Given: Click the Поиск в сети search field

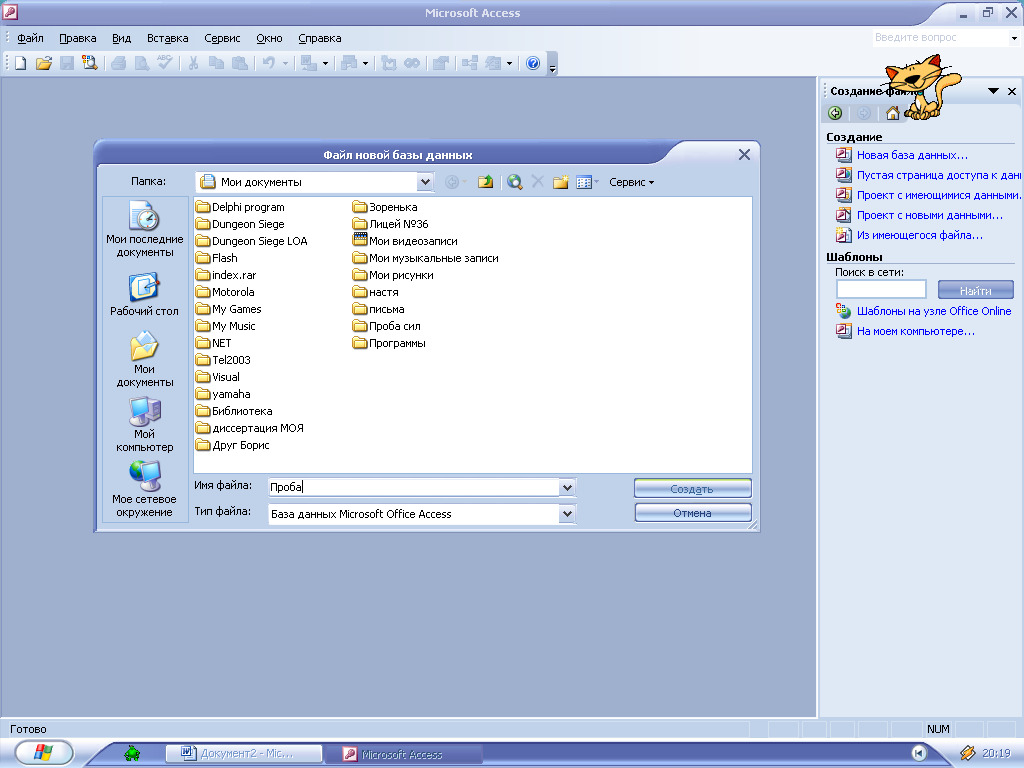Looking at the screenshot, I should 881,289.
